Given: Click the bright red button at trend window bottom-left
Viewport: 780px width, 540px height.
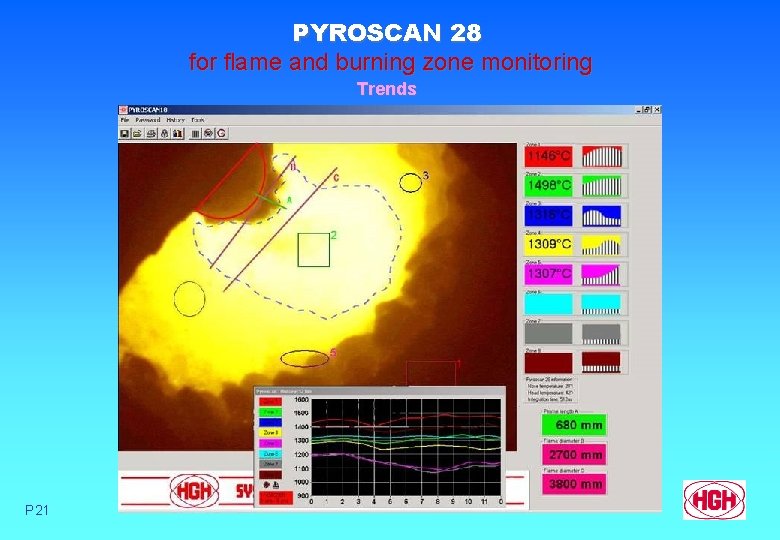Looking at the screenshot, I should click(x=276, y=498).
